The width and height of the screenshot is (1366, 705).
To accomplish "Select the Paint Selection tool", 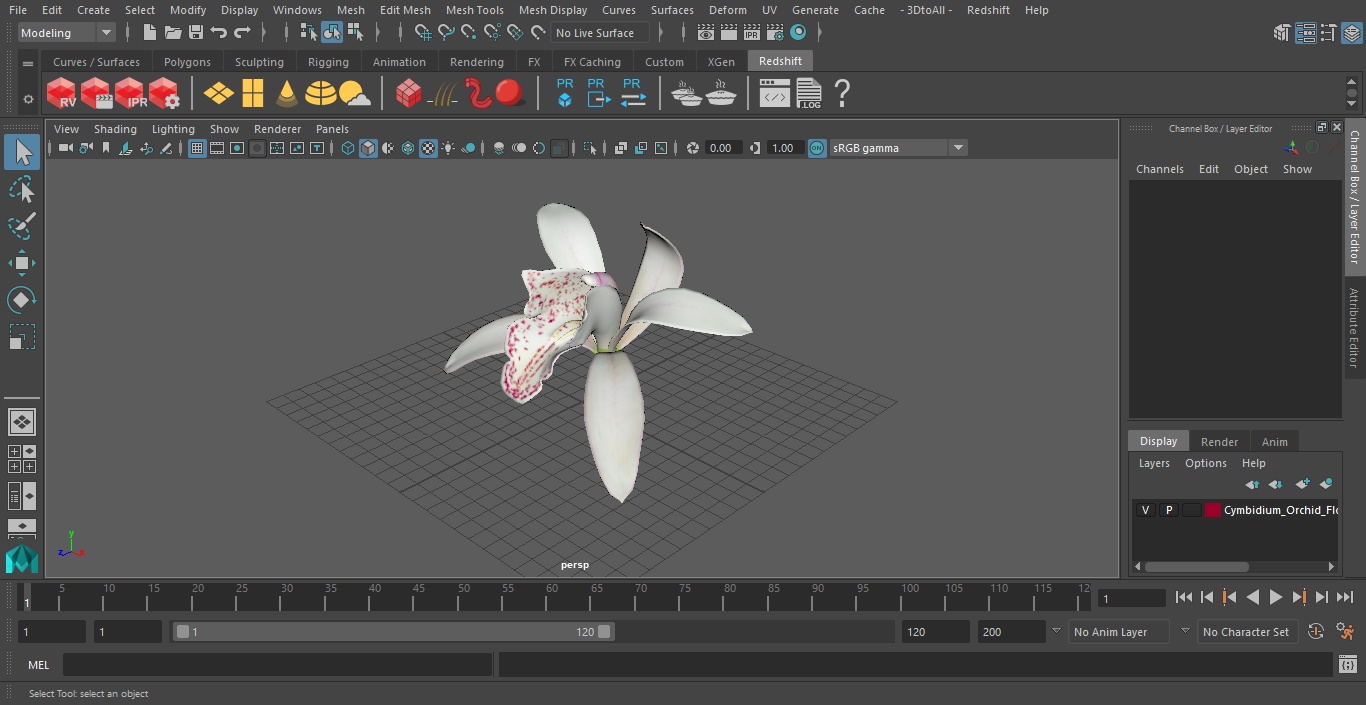I will point(21,226).
